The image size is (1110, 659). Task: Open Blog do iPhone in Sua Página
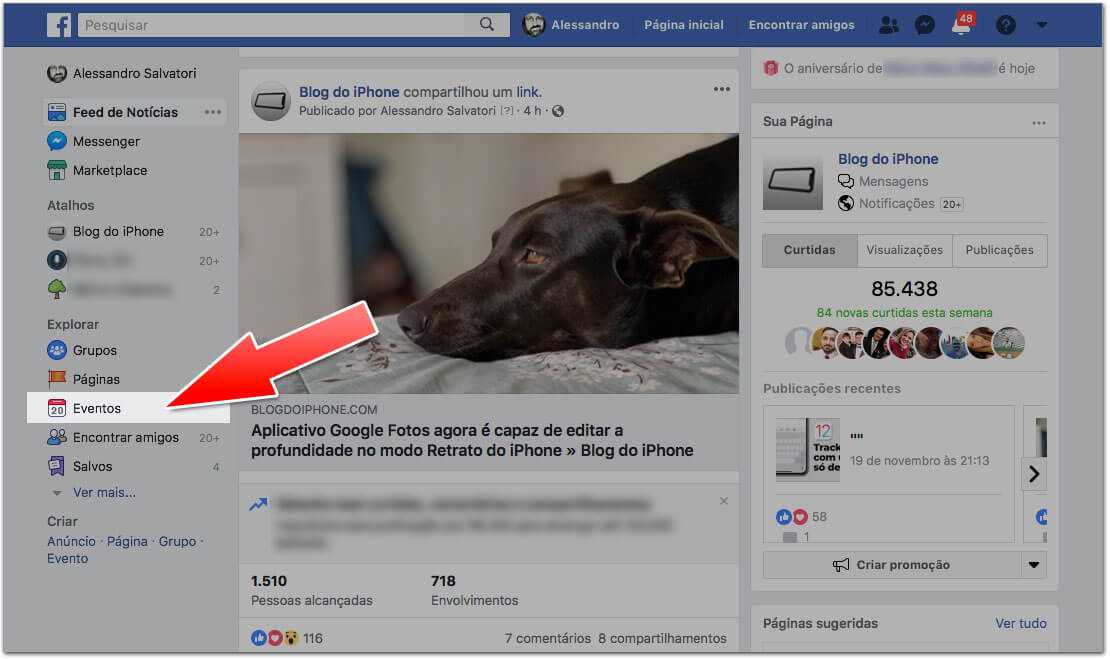coord(888,159)
